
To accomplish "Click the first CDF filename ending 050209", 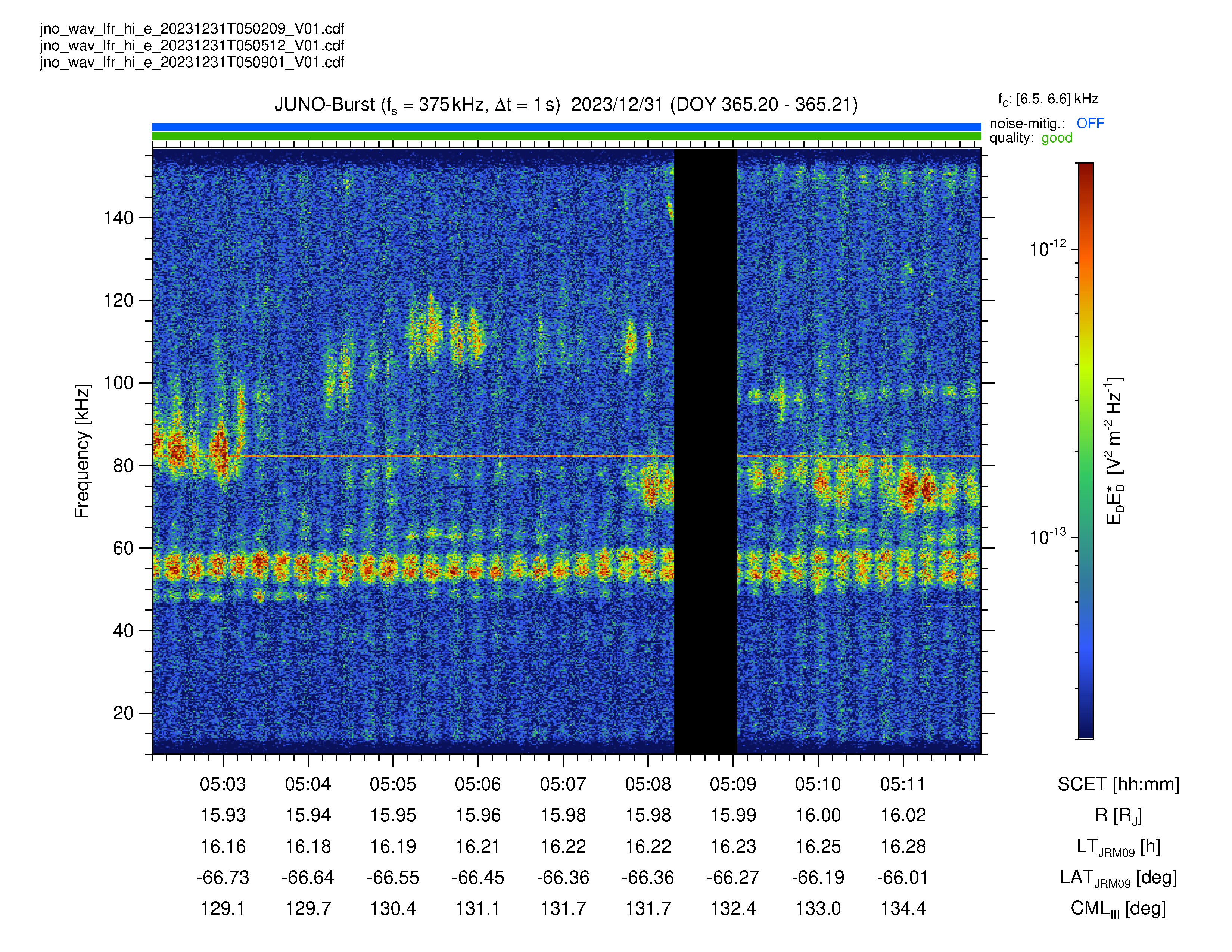I will [x=192, y=29].
